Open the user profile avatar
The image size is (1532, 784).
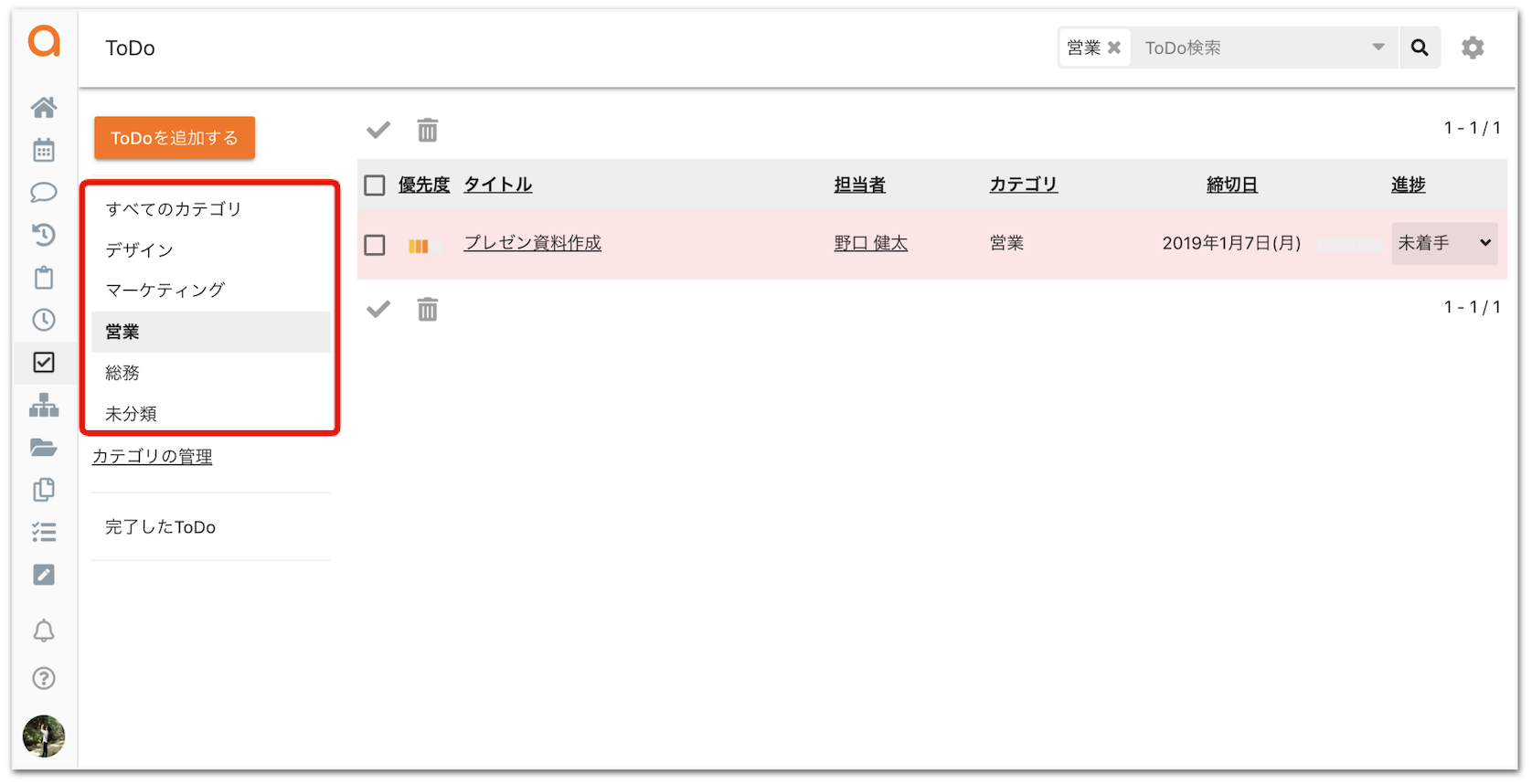coord(44,736)
